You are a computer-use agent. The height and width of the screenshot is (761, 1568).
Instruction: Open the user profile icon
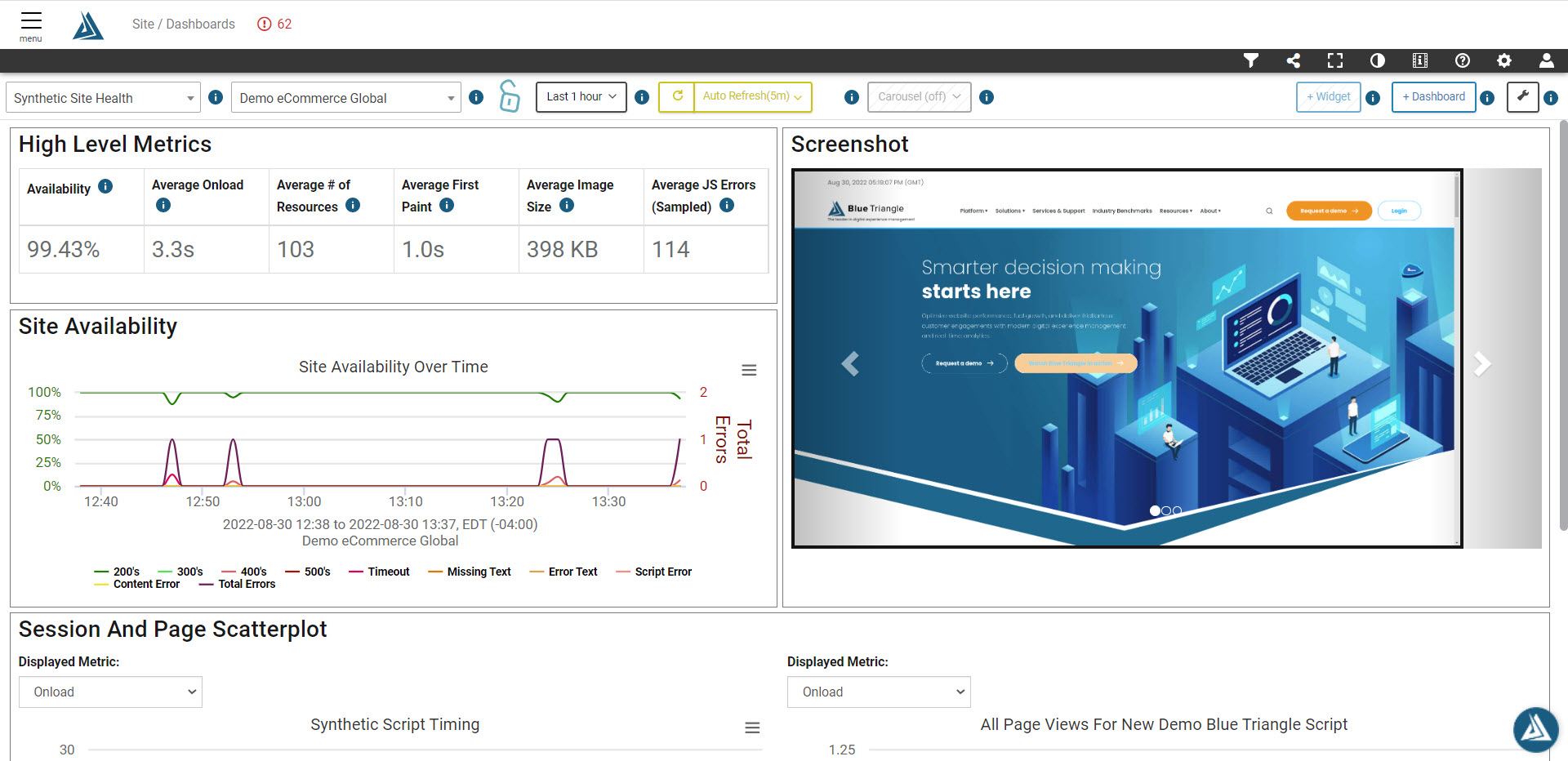click(x=1547, y=60)
